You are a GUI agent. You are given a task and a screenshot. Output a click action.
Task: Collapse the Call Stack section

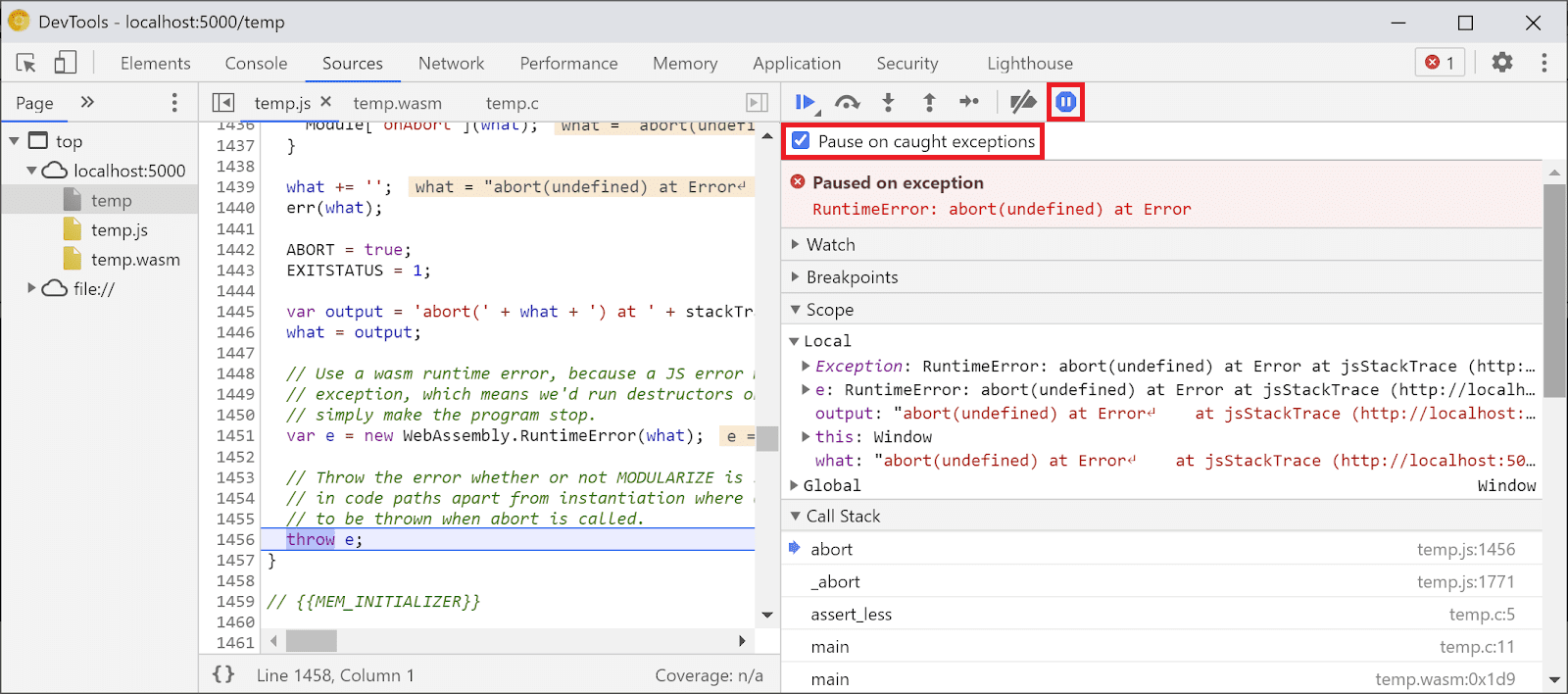(842, 517)
